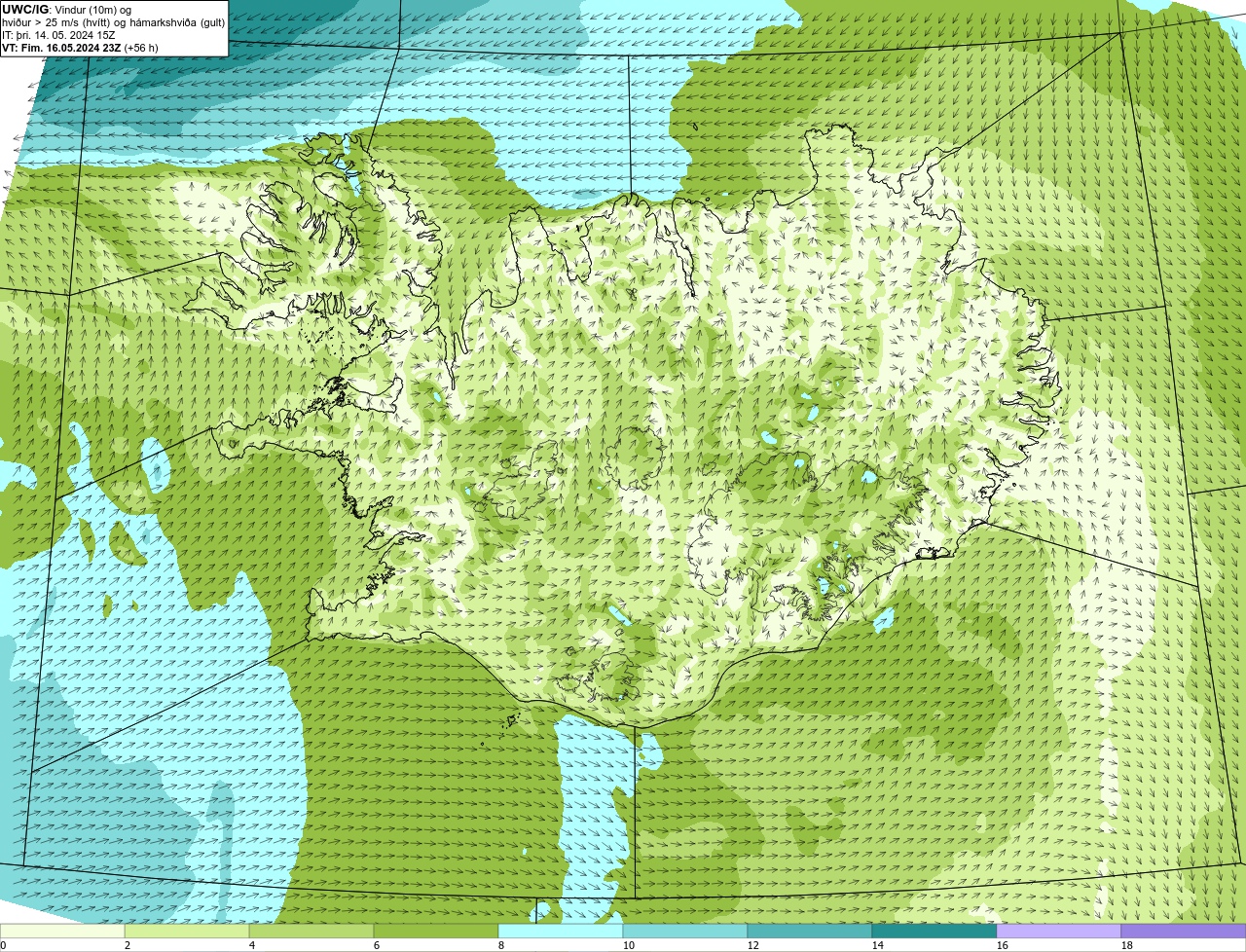Click the legend scale label '16'
1246x952 pixels.
point(1002,945)
